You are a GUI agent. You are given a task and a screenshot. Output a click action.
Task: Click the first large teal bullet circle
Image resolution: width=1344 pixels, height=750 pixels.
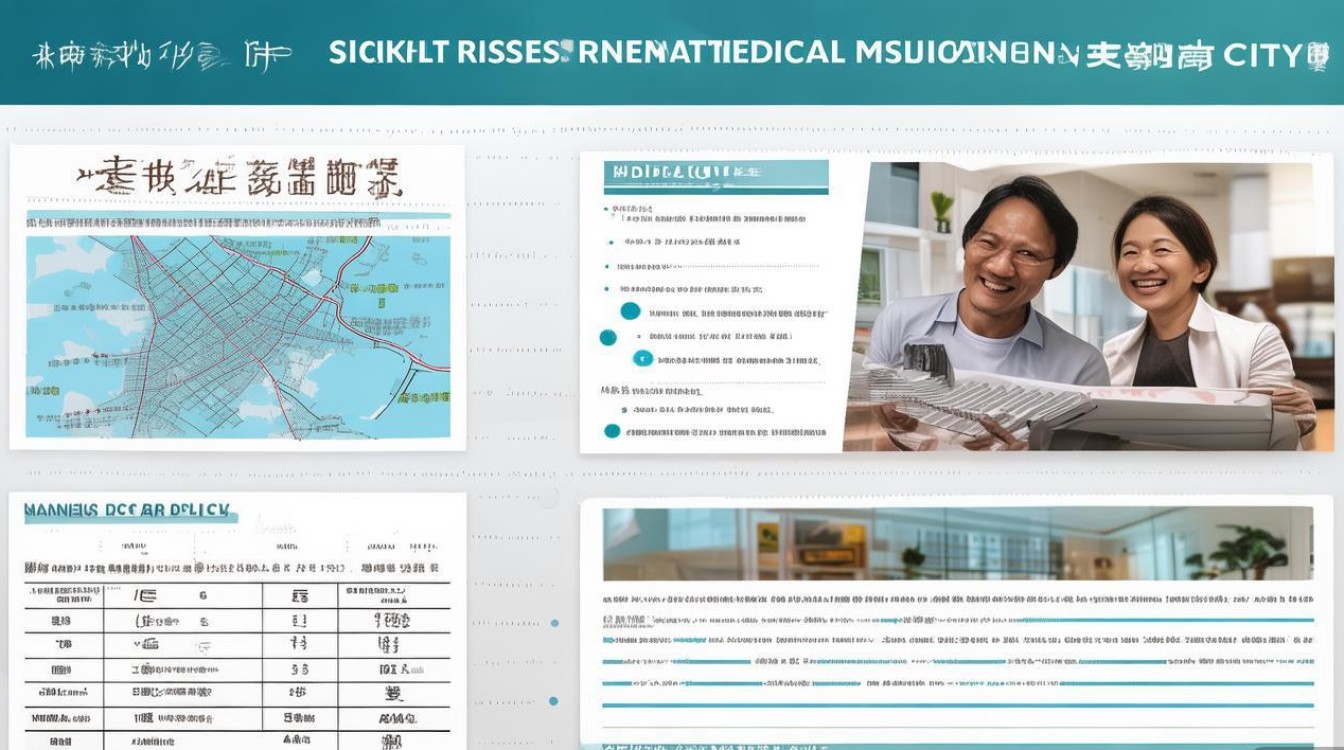630,311
